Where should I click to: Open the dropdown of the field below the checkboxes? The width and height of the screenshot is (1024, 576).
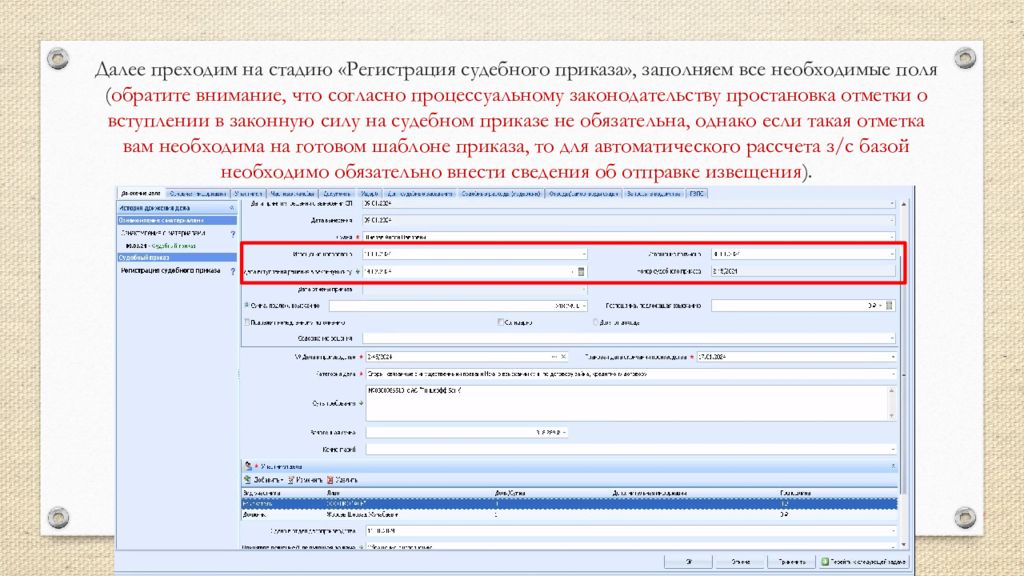[892, 338]
